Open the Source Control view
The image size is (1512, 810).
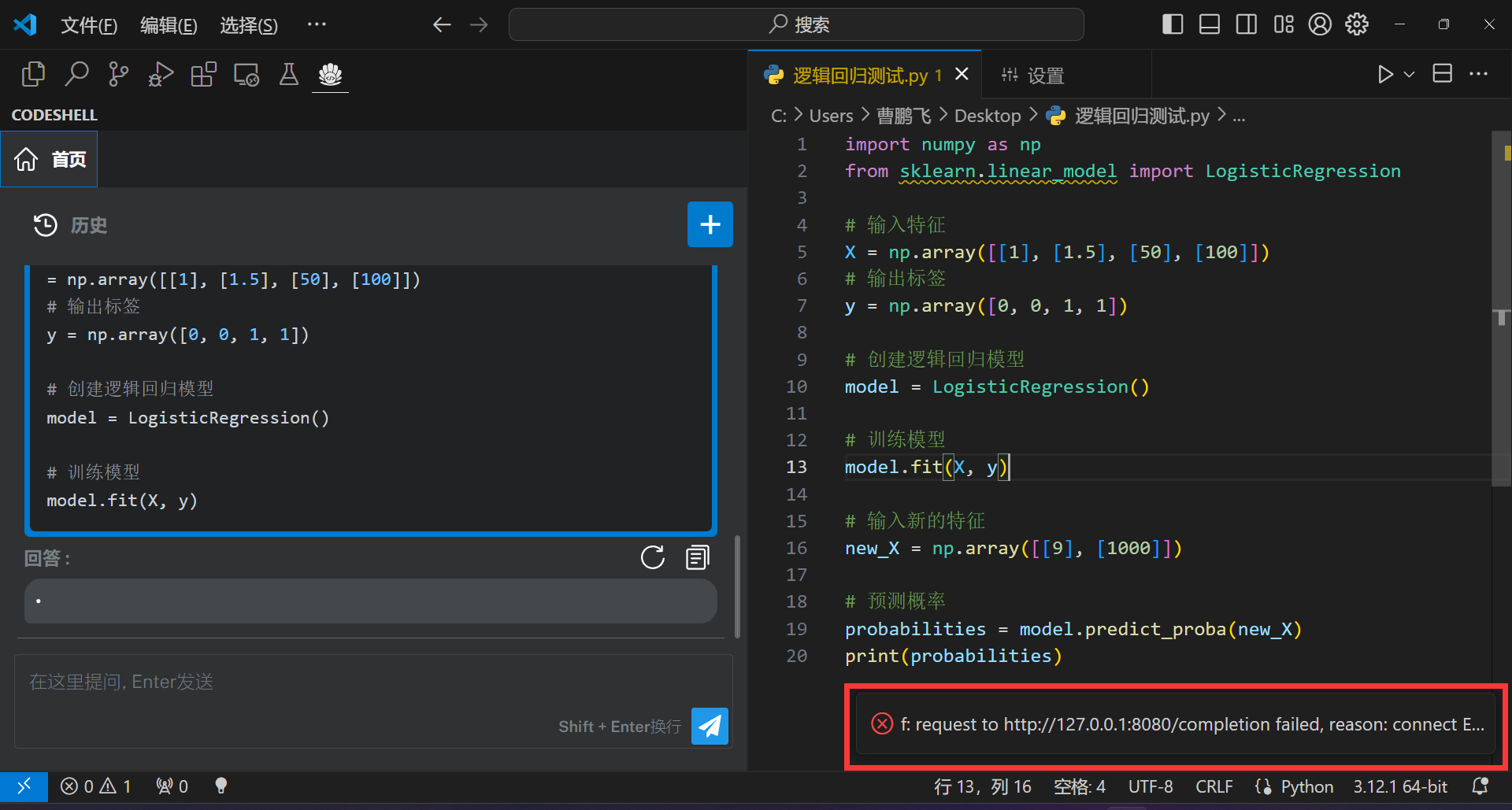(118, 75)
